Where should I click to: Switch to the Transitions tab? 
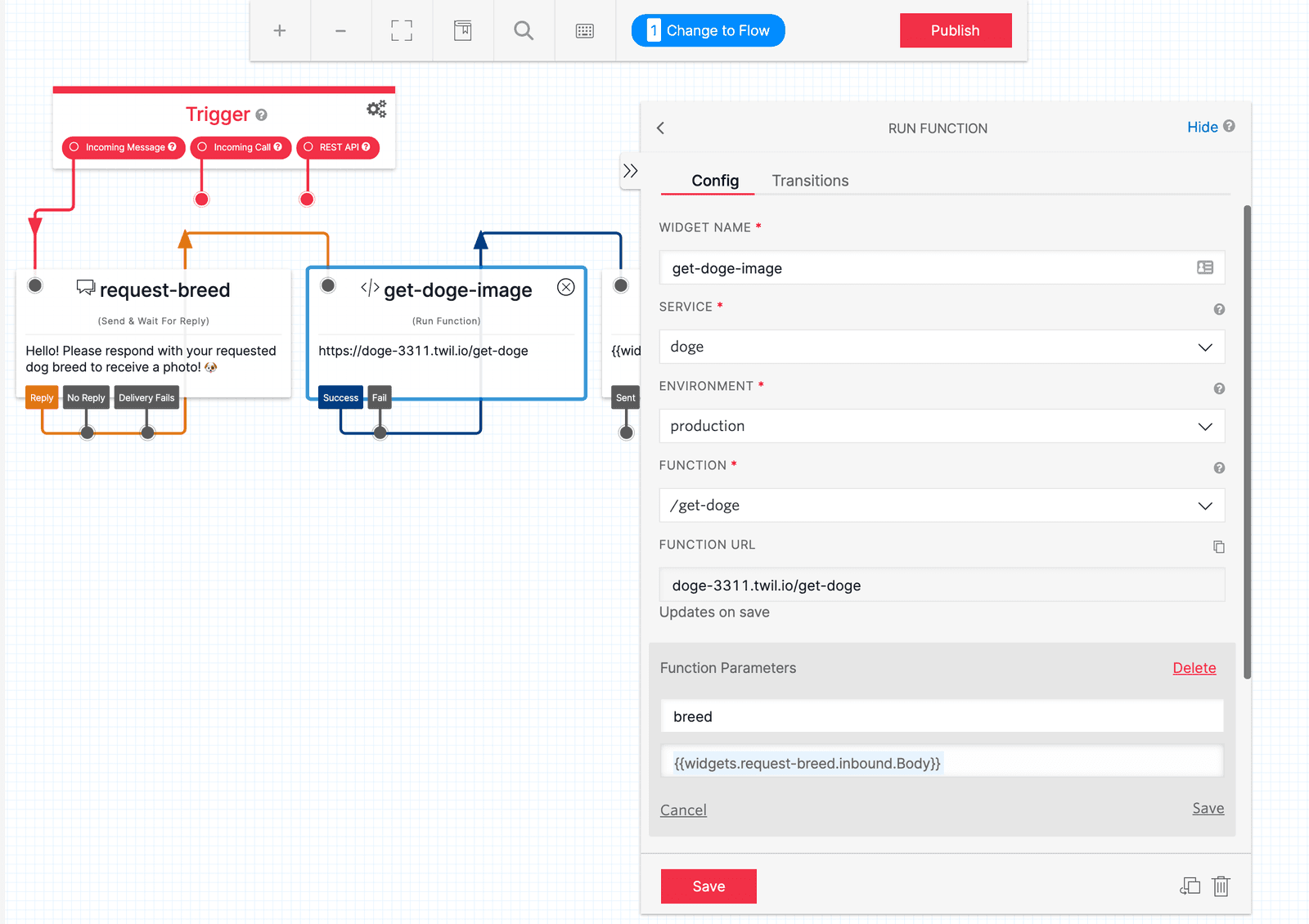tap(810, 181)
